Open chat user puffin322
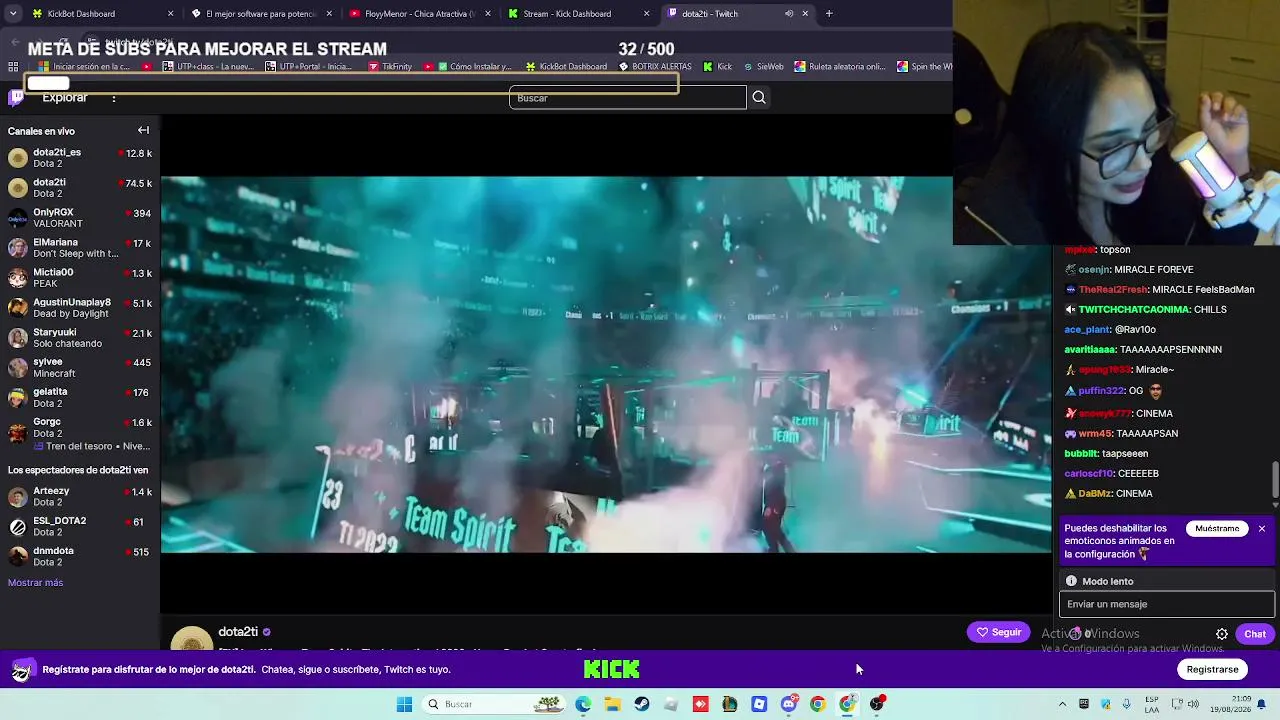This screenshot has width=1280, height=720. (1101, 391)
